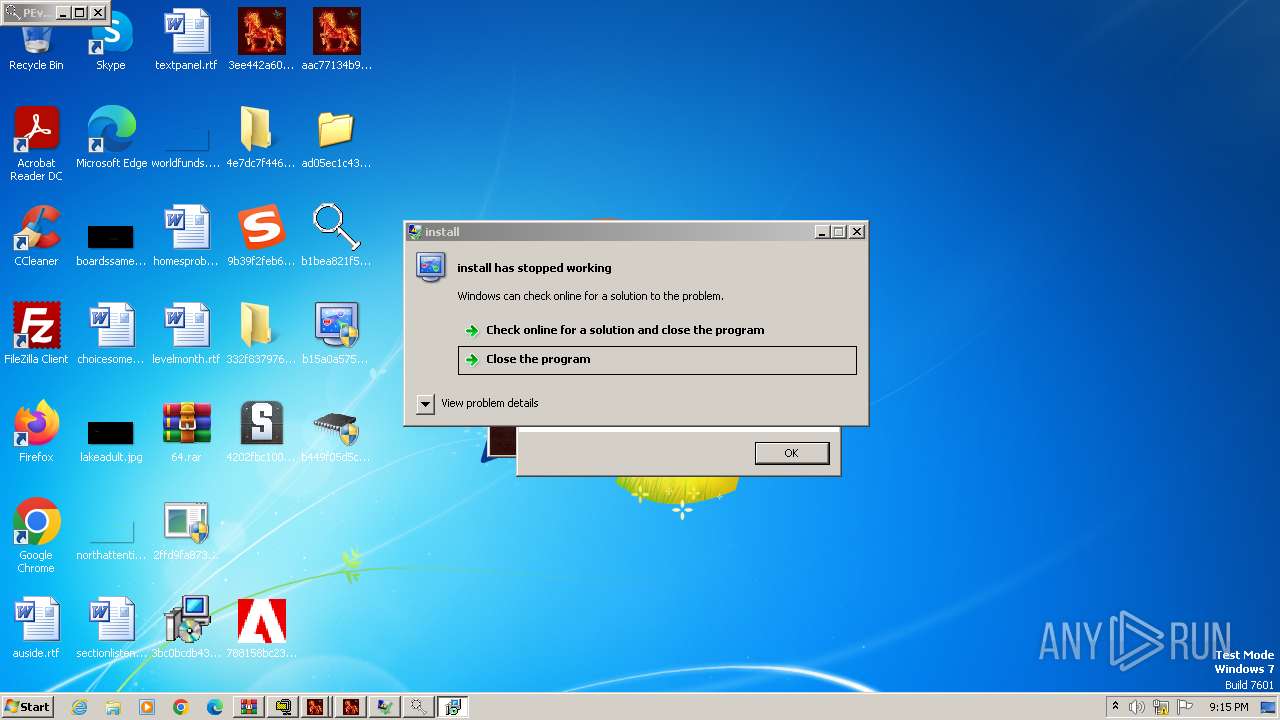Screen dimensions: 1280x720
Task: Open the Recycle Bin desktop icon
Action: [x=36, y=40]
